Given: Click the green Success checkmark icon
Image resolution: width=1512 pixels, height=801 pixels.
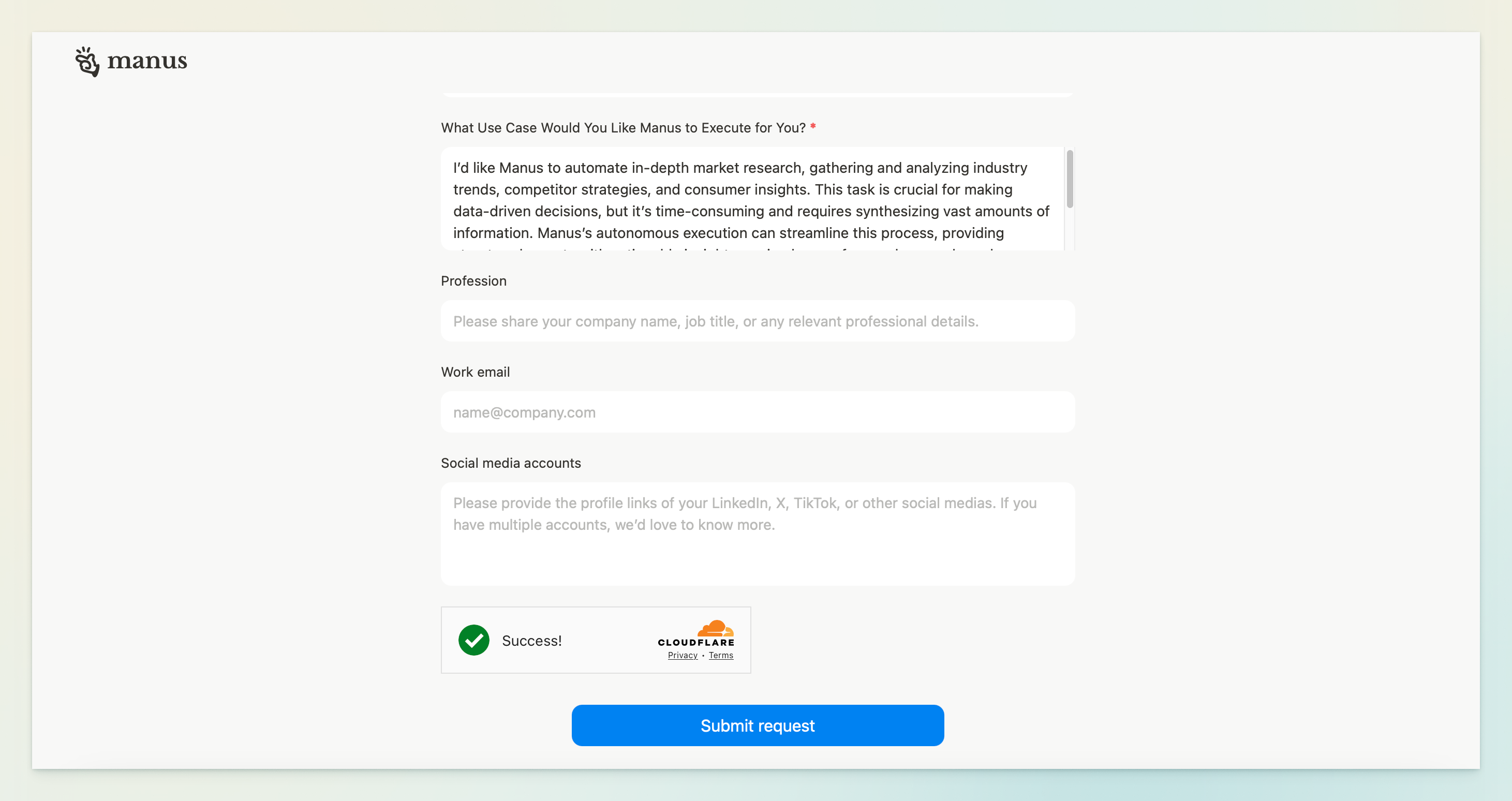Looking at the screenshot, I should point(473,640).
